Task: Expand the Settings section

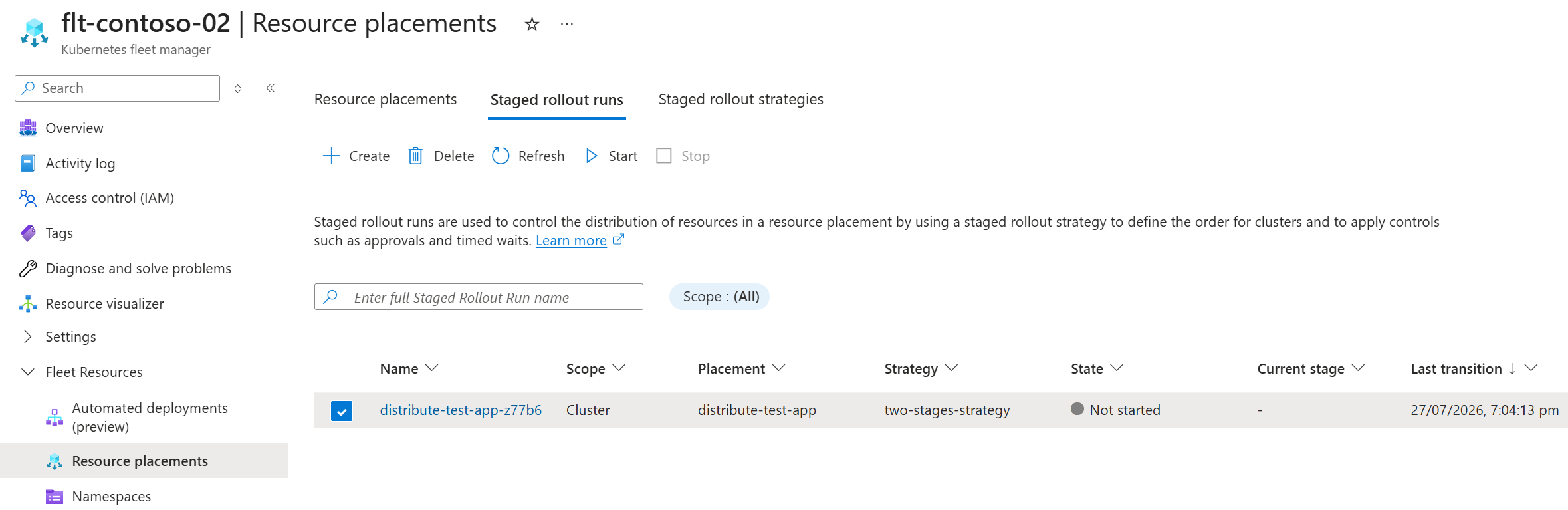Action: pyautogui.click(x=70, y=336)
